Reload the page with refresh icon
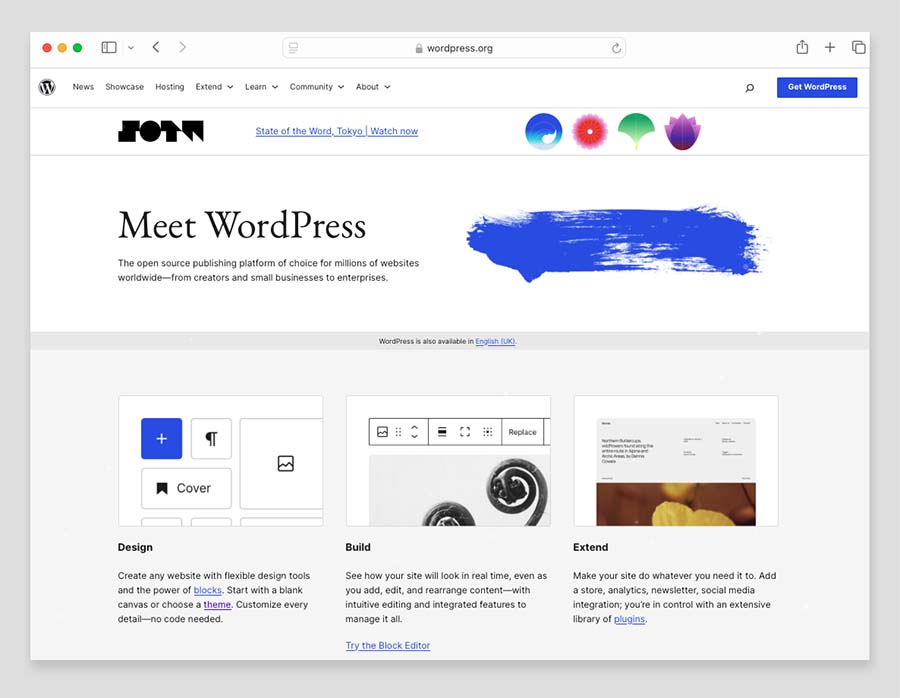The width and height of the screenshot is (900, 698). 616,48
